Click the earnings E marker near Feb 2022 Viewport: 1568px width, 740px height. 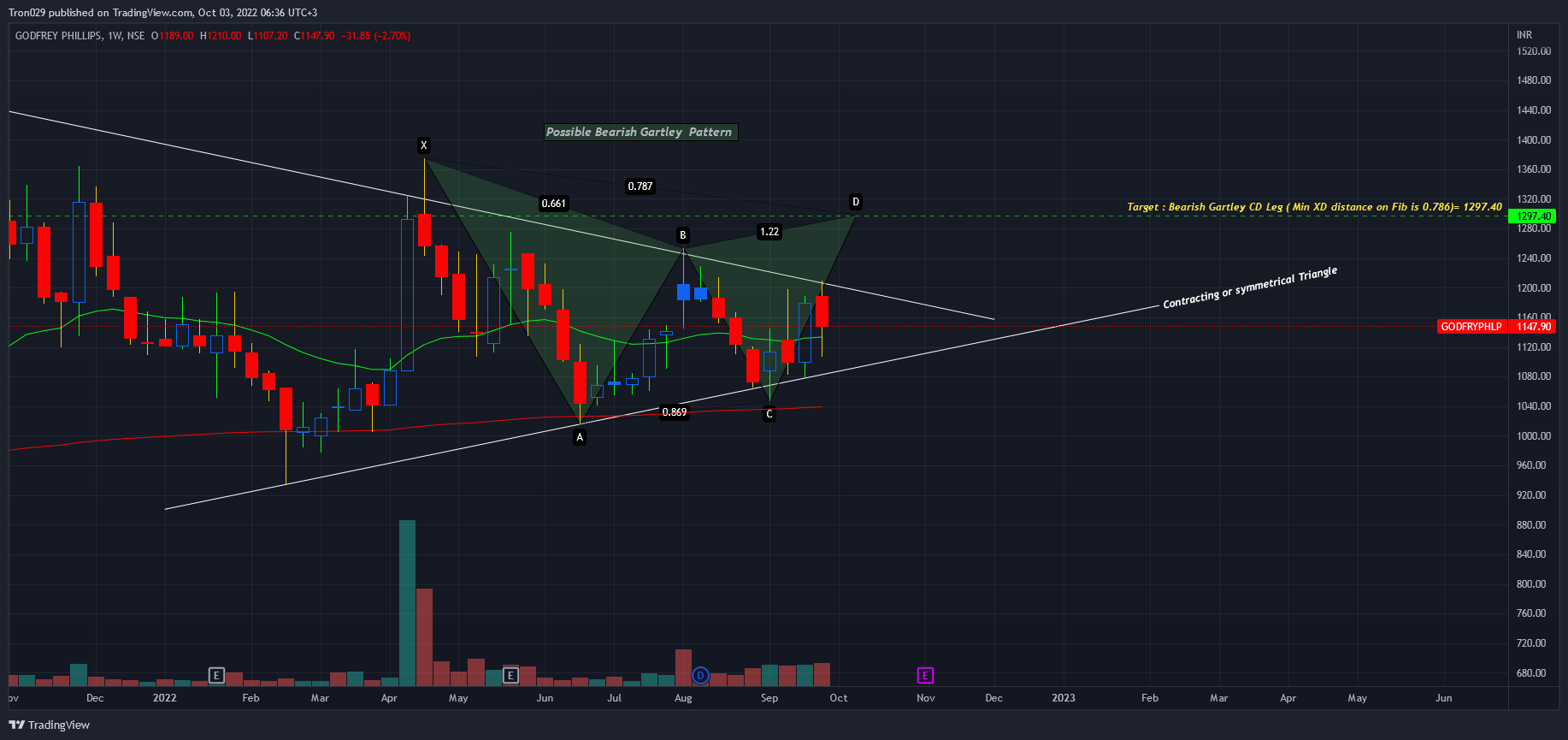[216, 676]
